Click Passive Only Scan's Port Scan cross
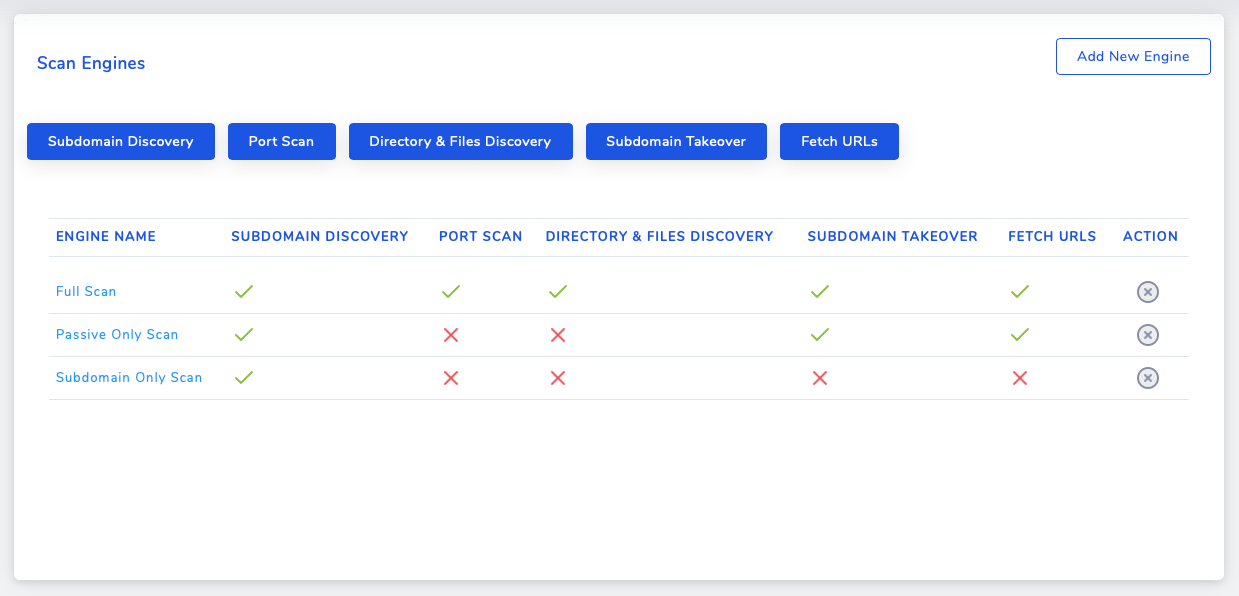This screenshot has height=596, width=1239. [x=451, y=335]
